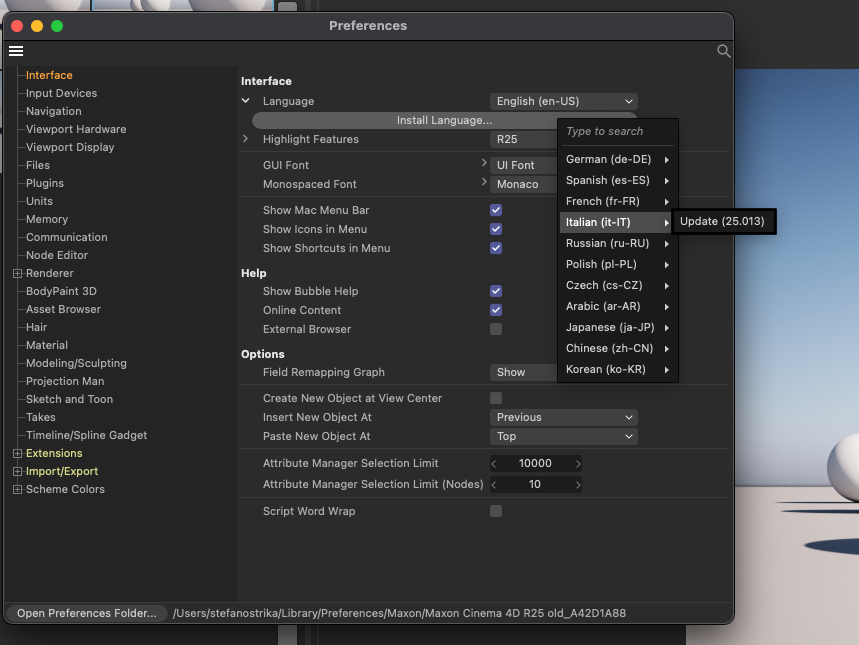
Task: Enable Script Word Wrap checkbox
Action: point(496,511)
